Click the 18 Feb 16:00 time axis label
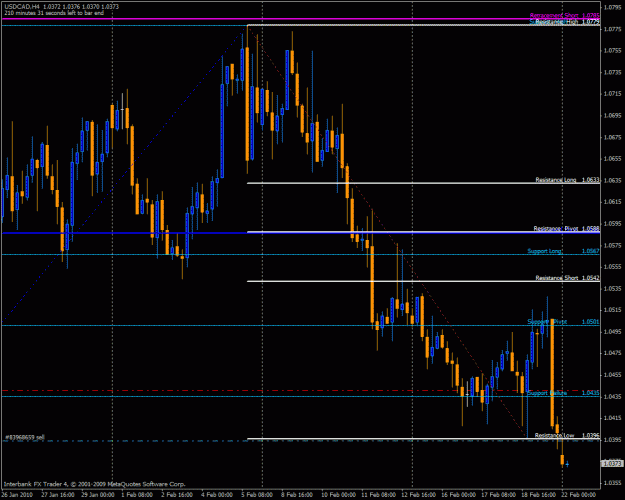The image size is (625, 500). [539, 494]
